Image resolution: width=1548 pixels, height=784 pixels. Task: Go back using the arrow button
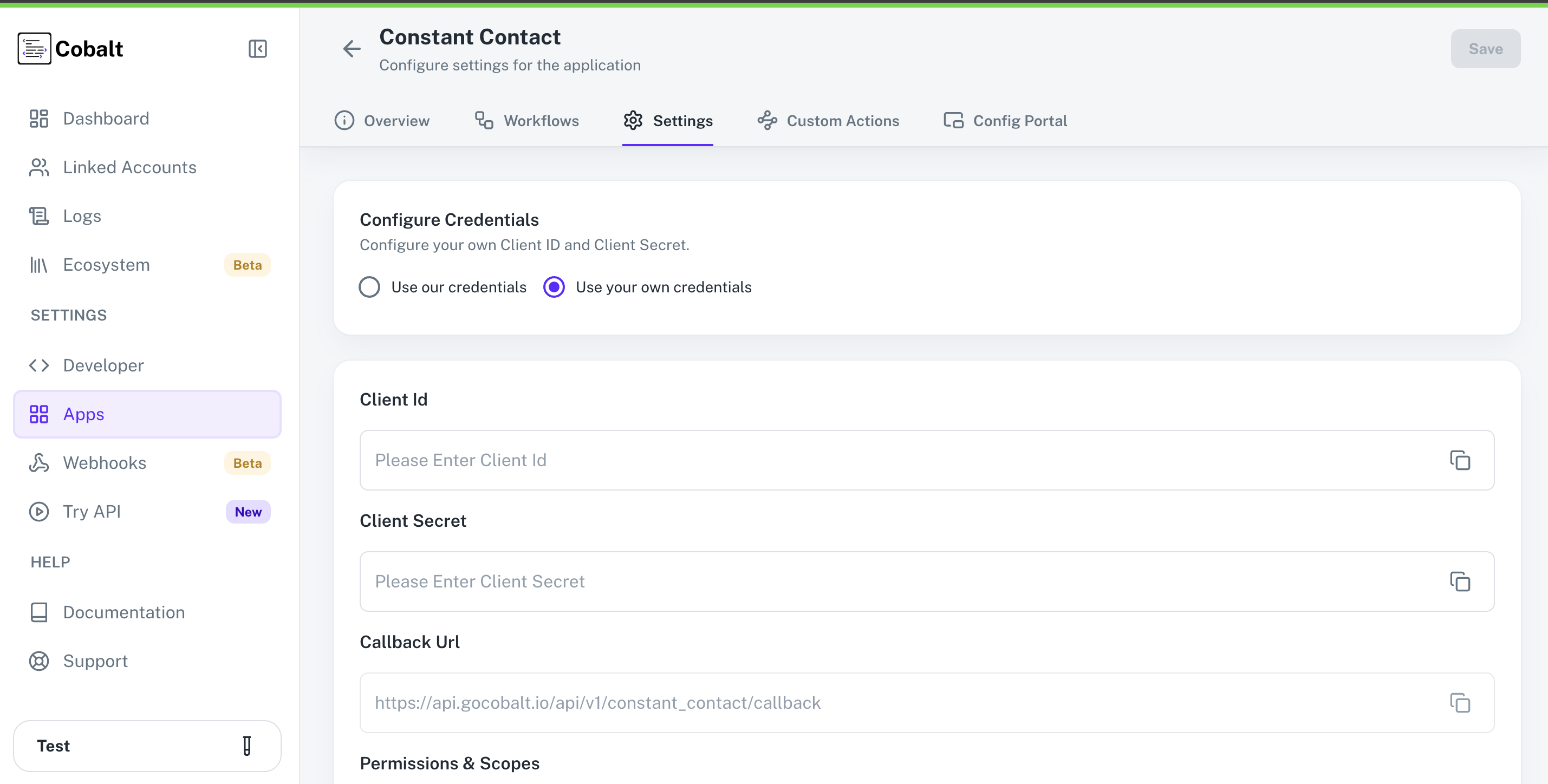coord(351,49)
